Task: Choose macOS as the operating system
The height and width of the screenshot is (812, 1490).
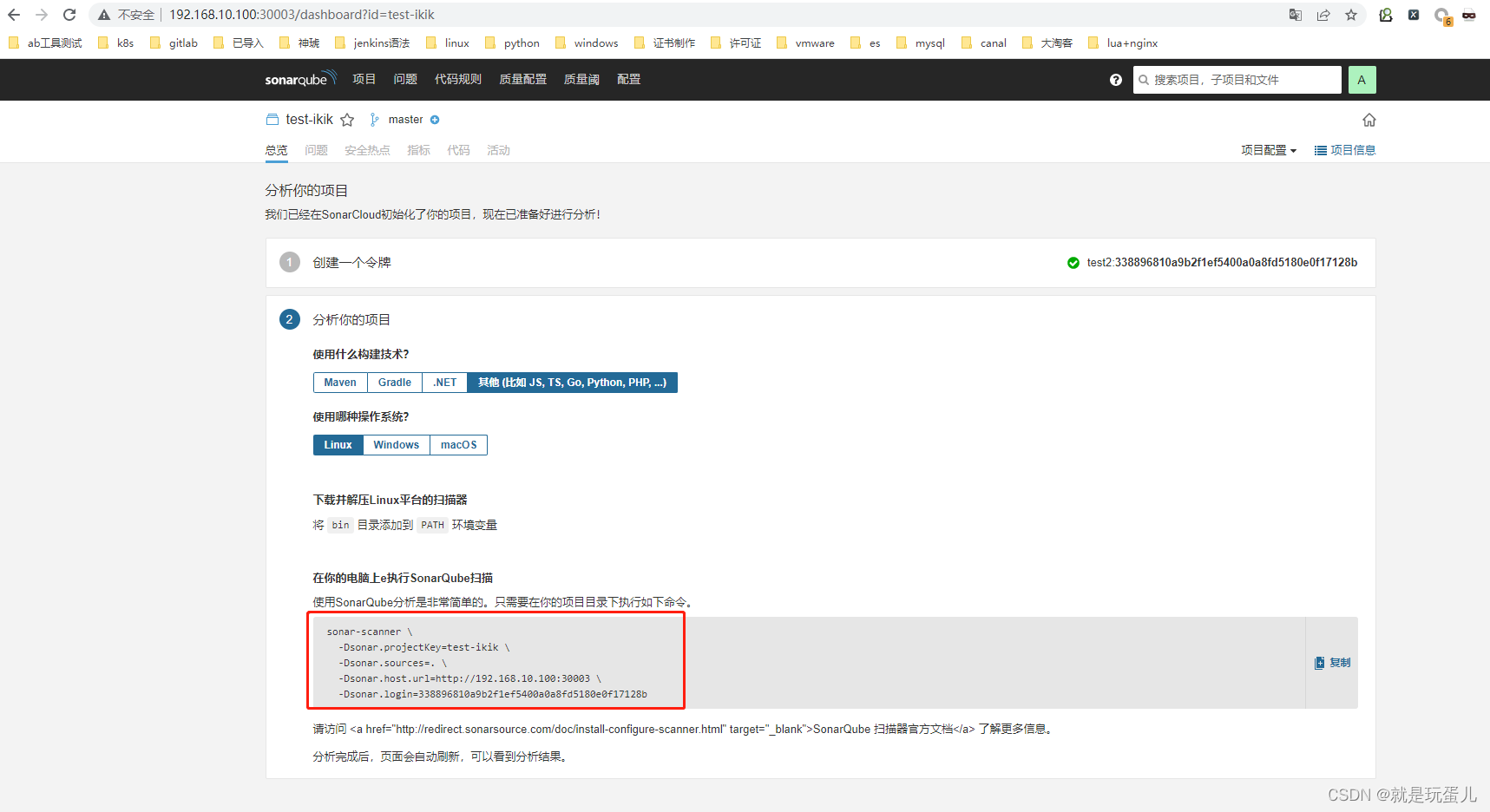Action: [459, 445]
